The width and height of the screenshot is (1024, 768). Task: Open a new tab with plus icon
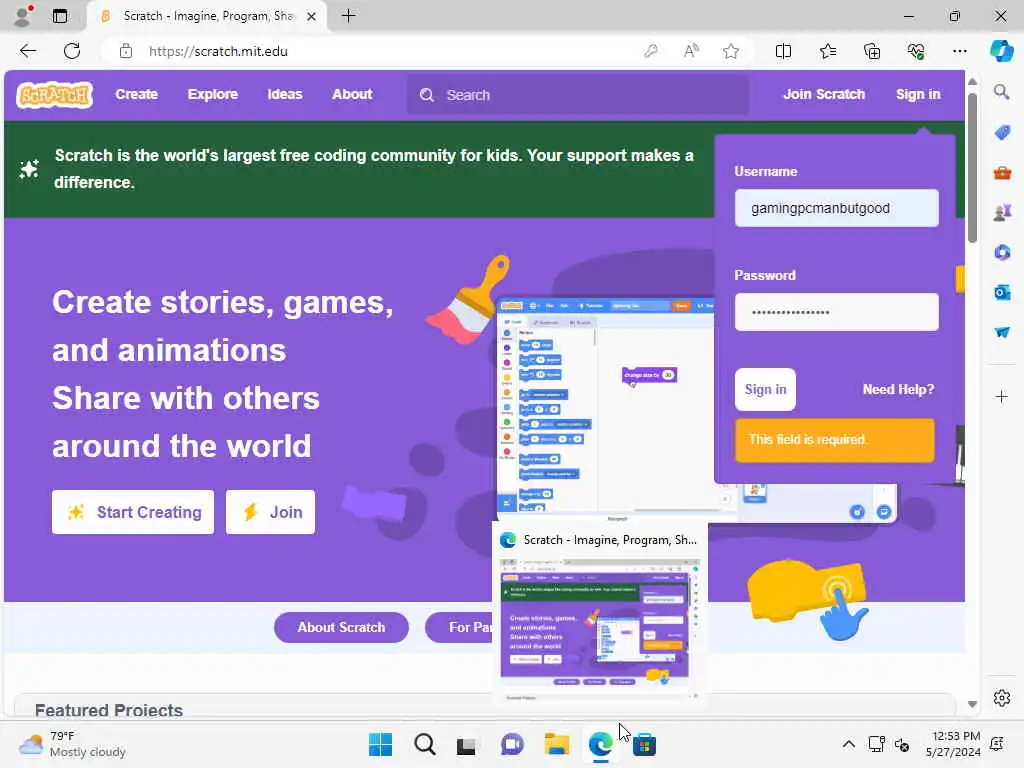point(349,16)
